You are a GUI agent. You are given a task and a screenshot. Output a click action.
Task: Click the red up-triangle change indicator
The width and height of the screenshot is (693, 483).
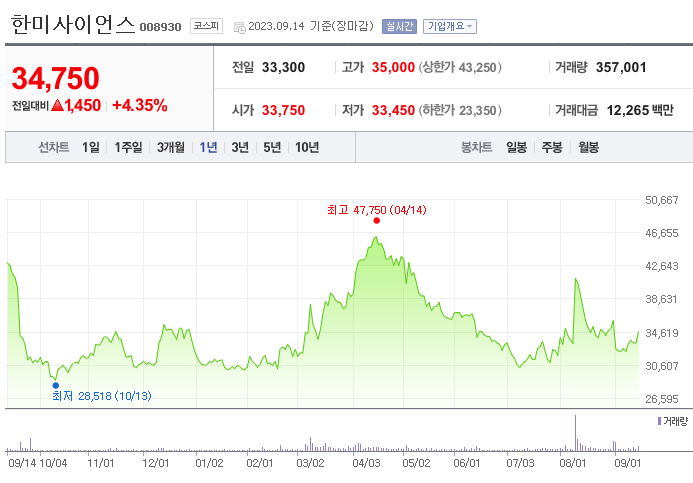click(57, 105)
